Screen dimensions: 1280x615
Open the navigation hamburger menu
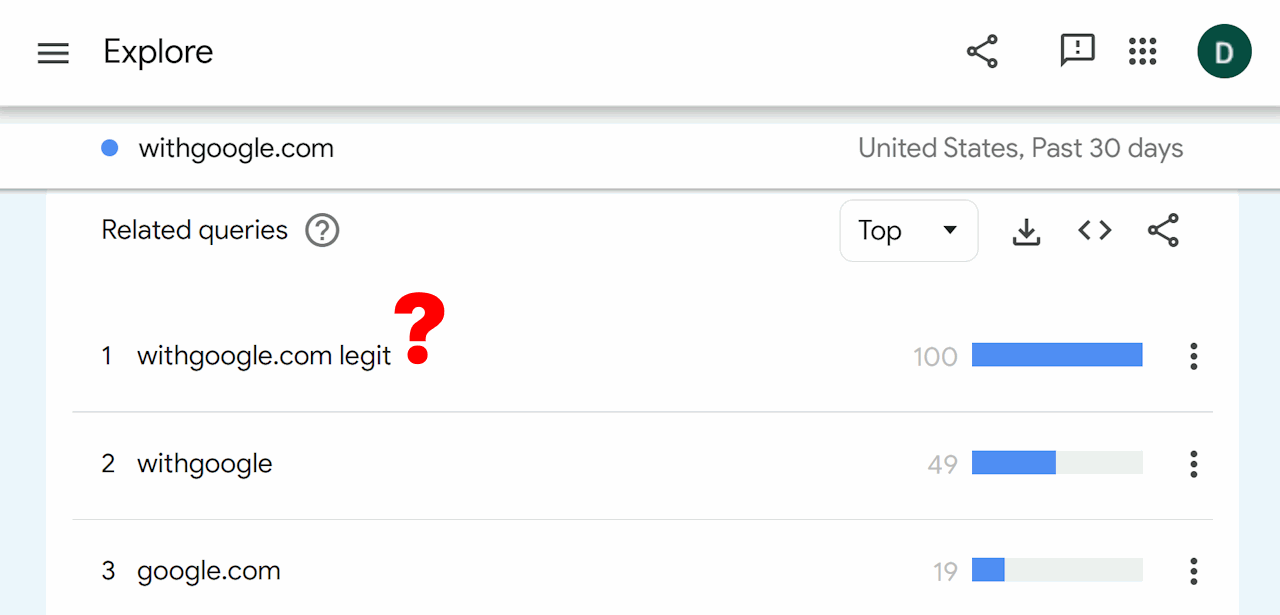pyautogui.click(x=53, y=52)
